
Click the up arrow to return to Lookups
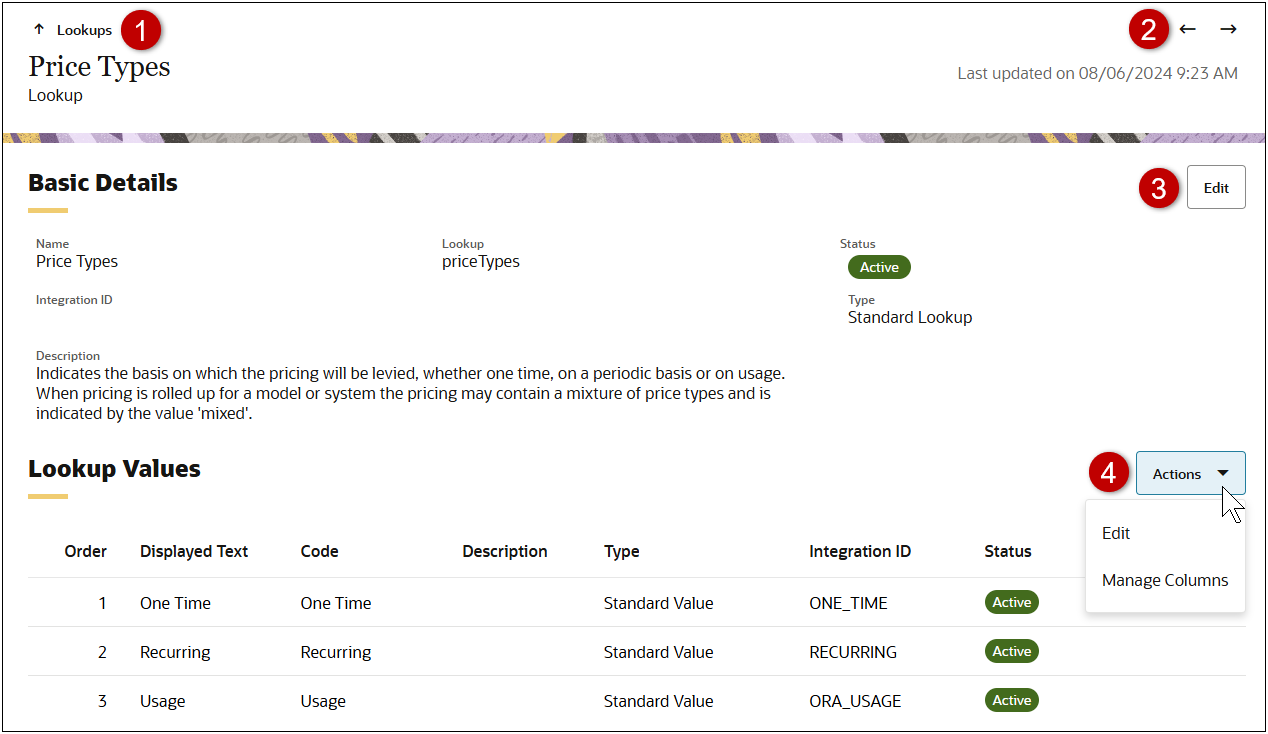(38, 29)
